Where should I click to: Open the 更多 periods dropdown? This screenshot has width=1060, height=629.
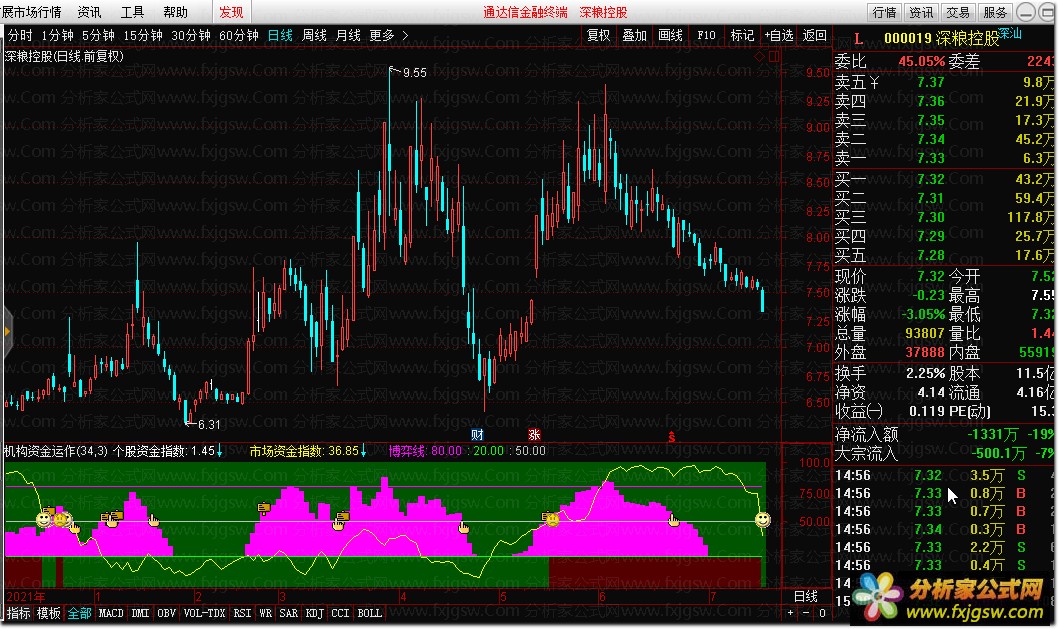click(382, 35)
